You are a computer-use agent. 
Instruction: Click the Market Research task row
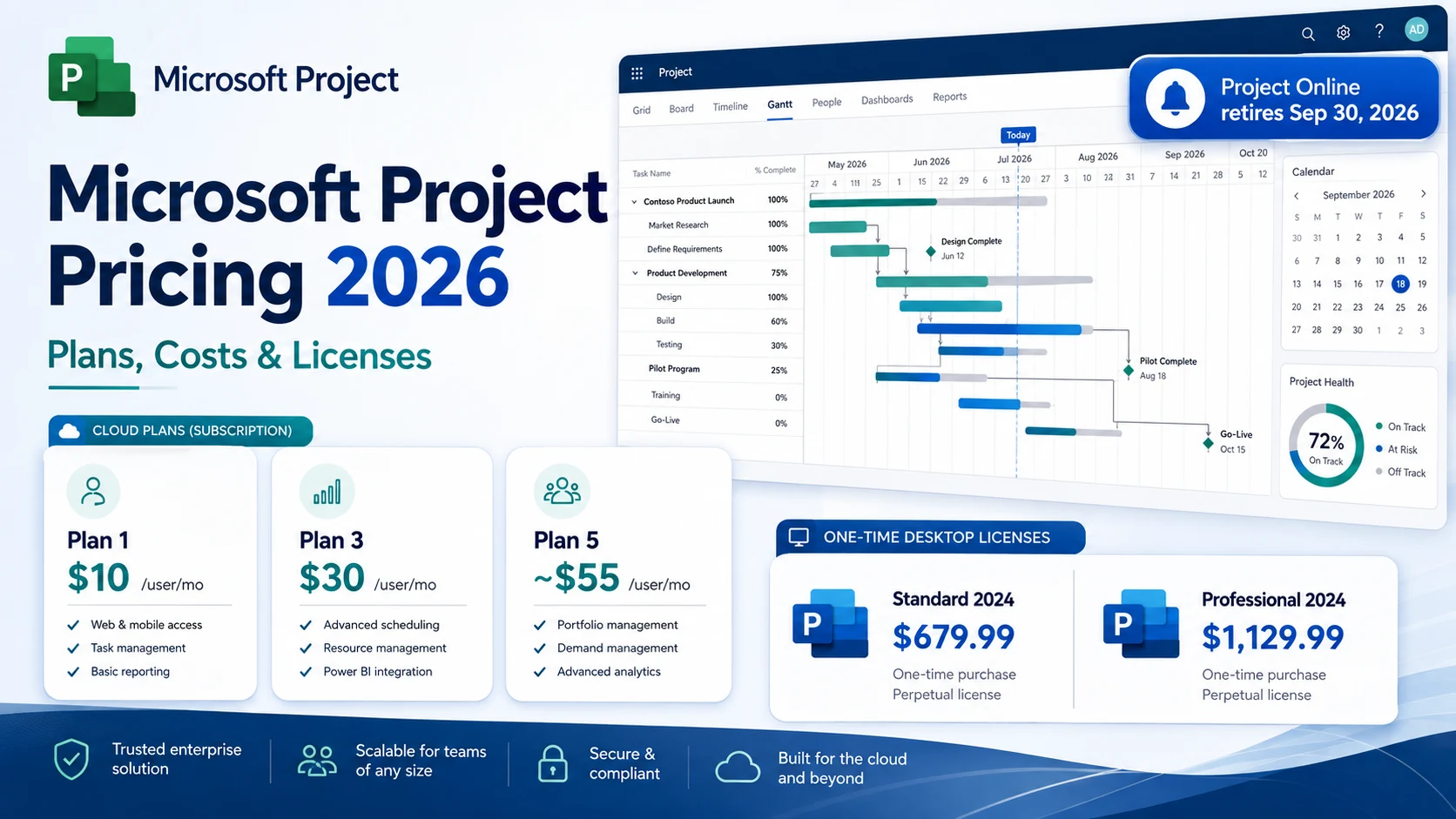click(x=712, y=225)
